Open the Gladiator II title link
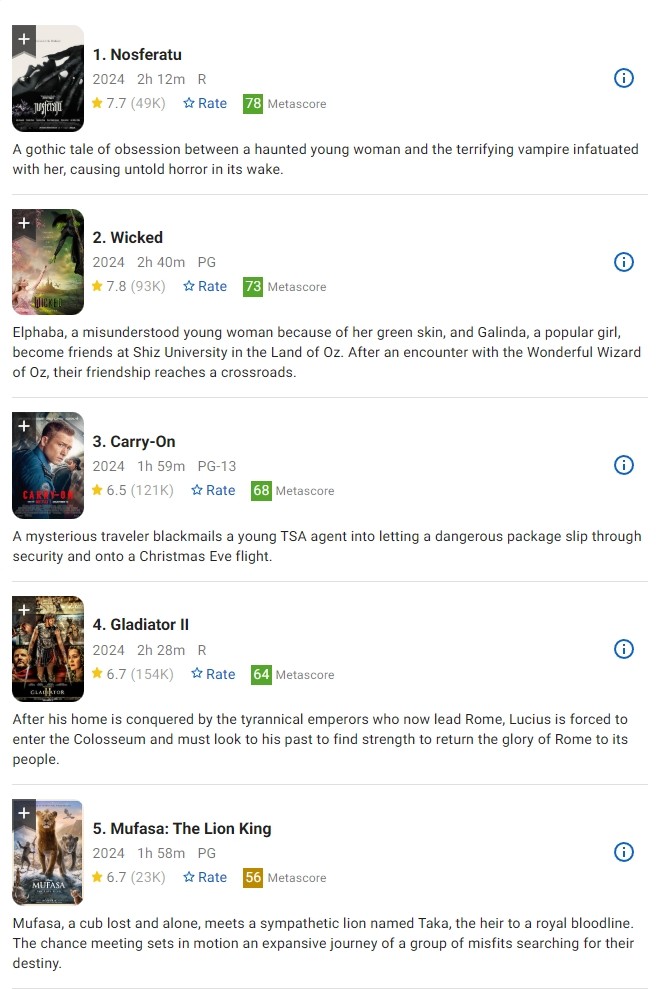The width and height of the screenshot is (656, 989). [141, 624]
